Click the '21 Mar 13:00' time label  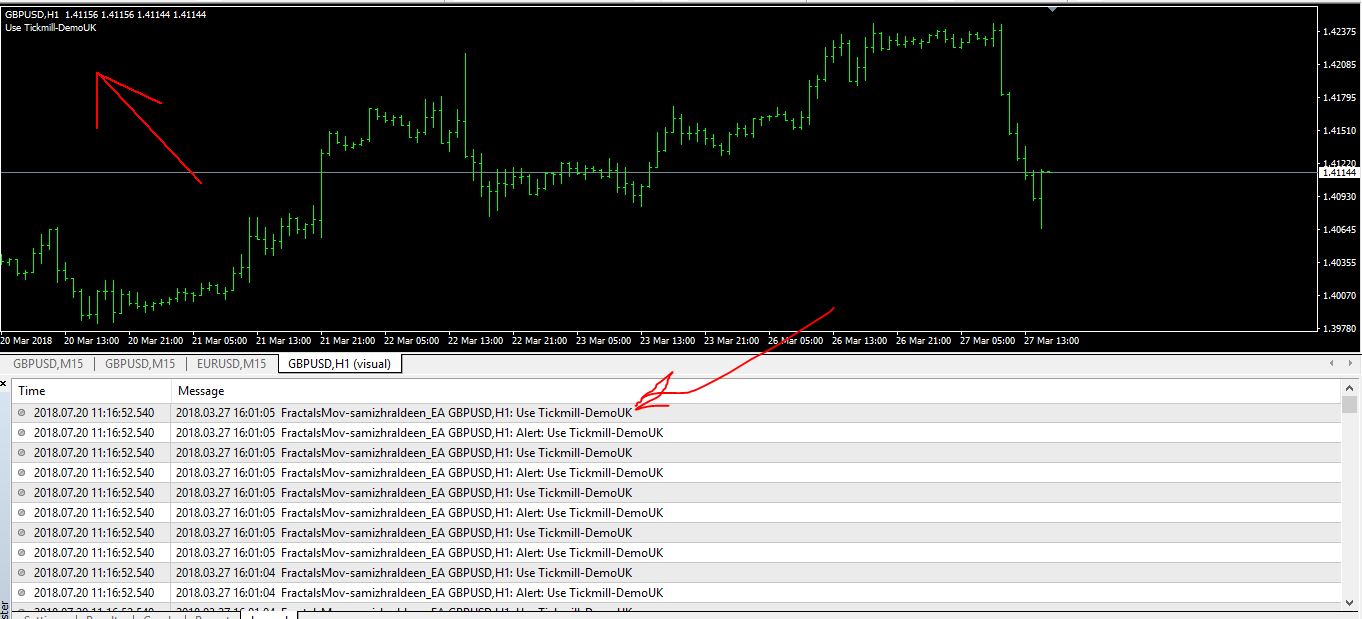click(285, 341)
